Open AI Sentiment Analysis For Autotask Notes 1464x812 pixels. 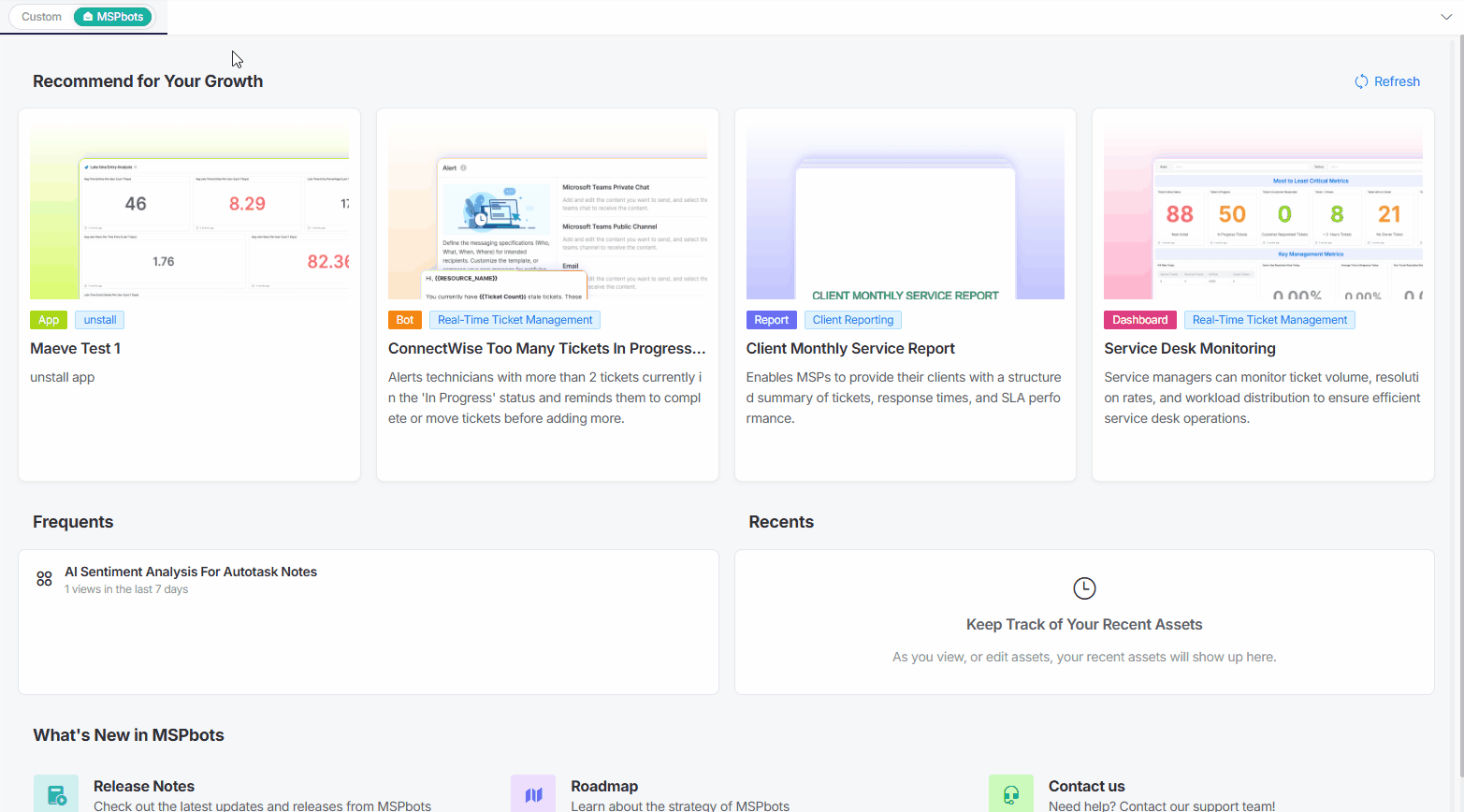pos(191,571)
